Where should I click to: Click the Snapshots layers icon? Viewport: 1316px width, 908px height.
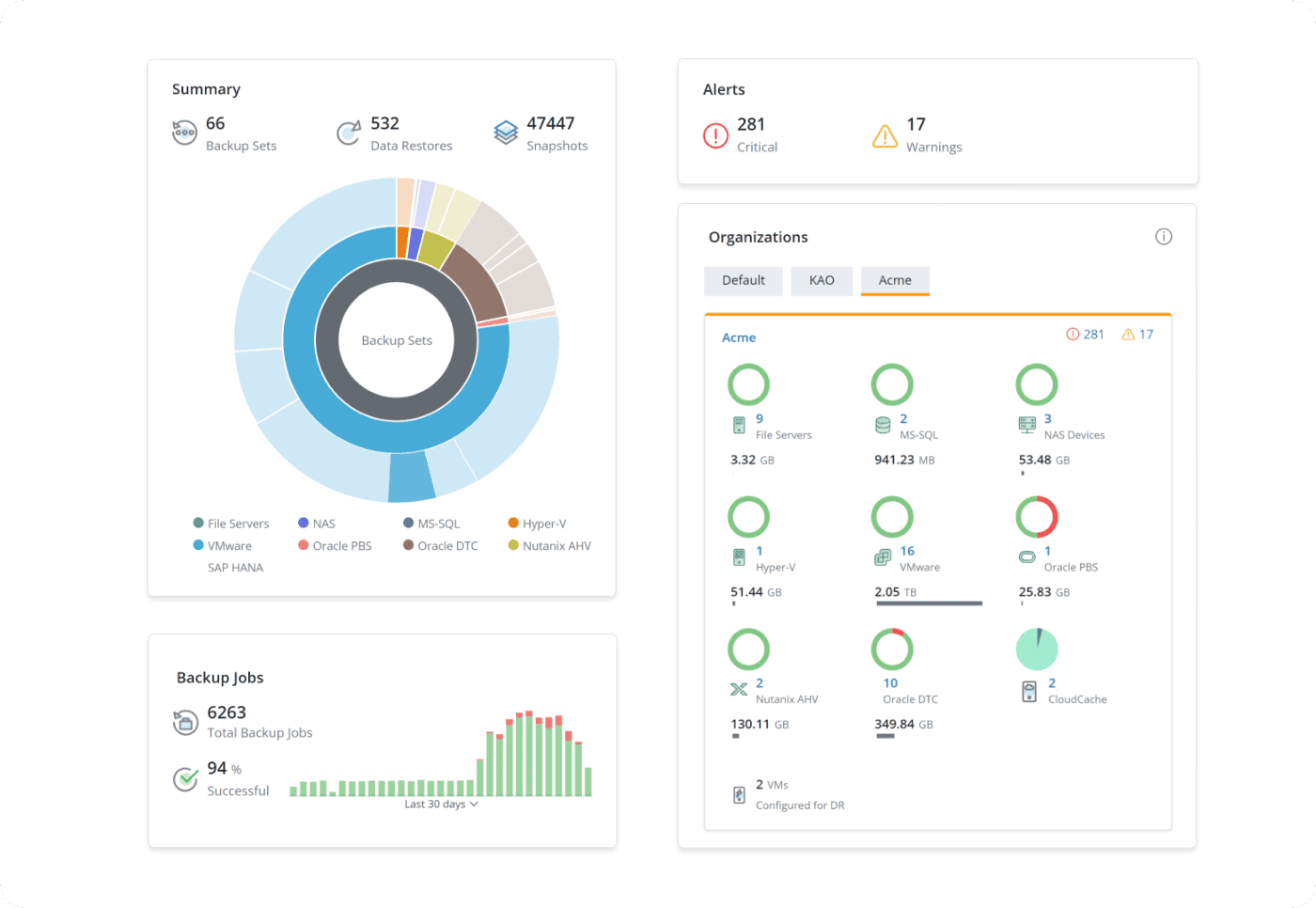point(506,133)
